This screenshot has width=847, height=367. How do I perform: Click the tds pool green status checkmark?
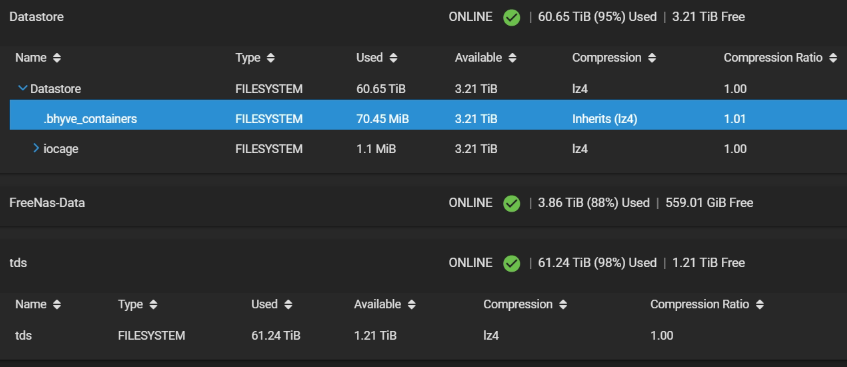(x=512, y=264)
